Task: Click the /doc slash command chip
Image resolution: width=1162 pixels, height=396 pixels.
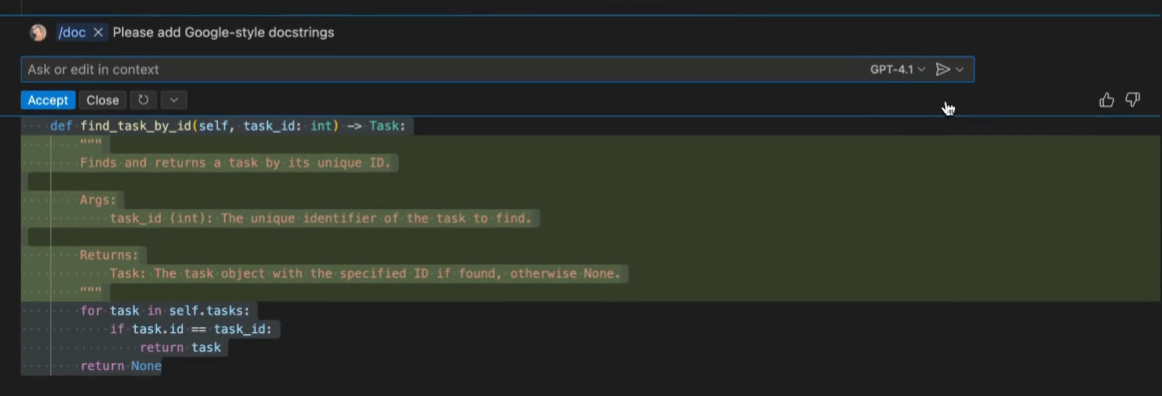Action: coord(72,33)
